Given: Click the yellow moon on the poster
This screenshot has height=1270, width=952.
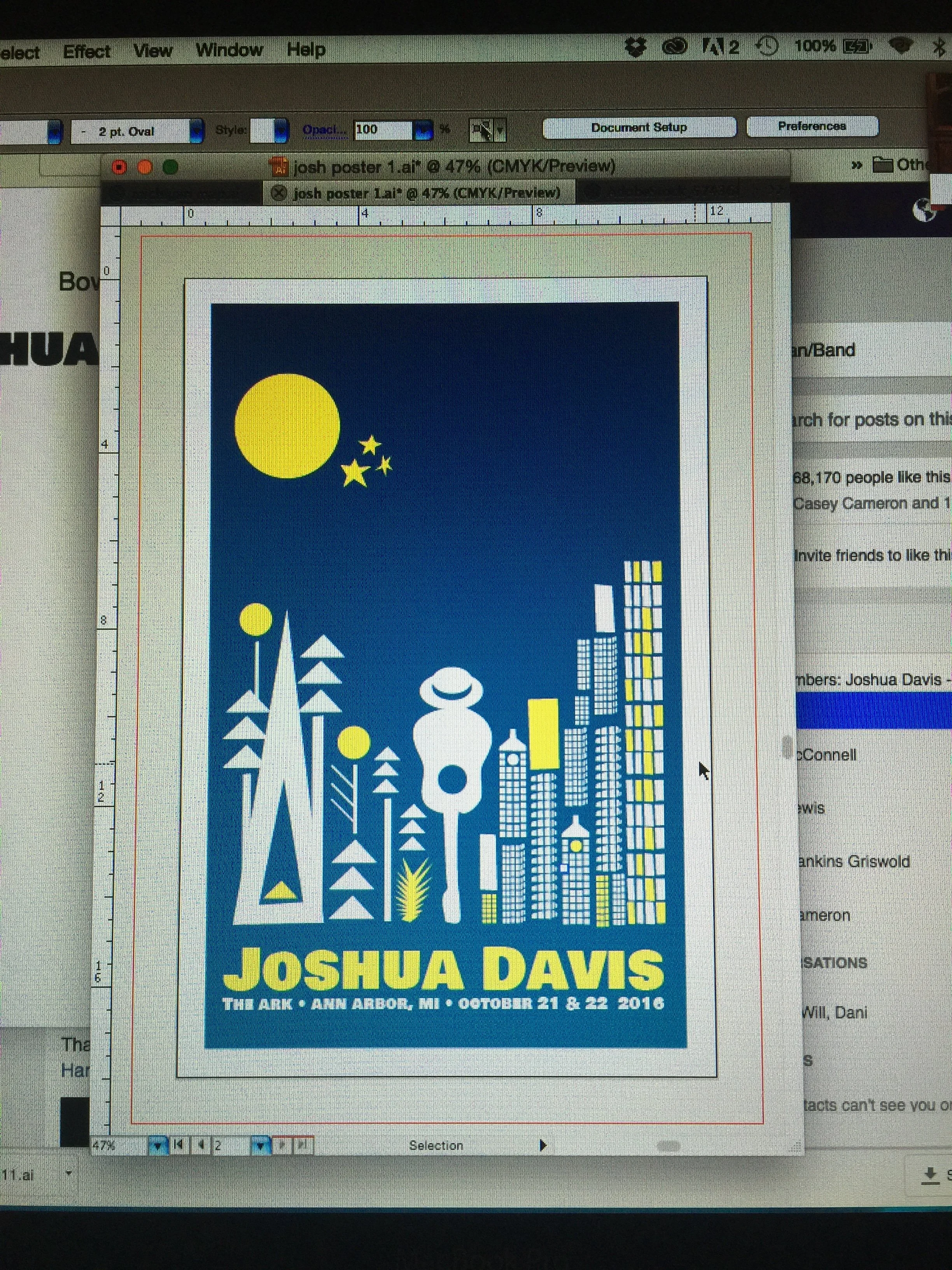Looking at the screenshot, I should coord(287,426).
